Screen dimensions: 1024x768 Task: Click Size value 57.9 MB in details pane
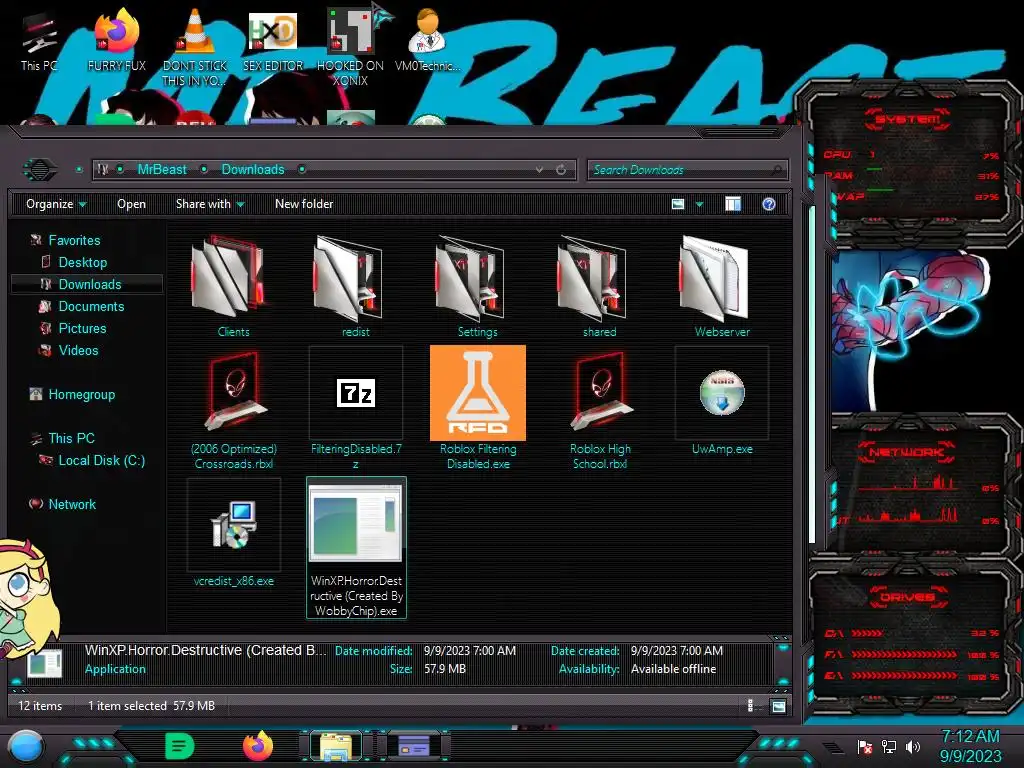coord(445,669)
